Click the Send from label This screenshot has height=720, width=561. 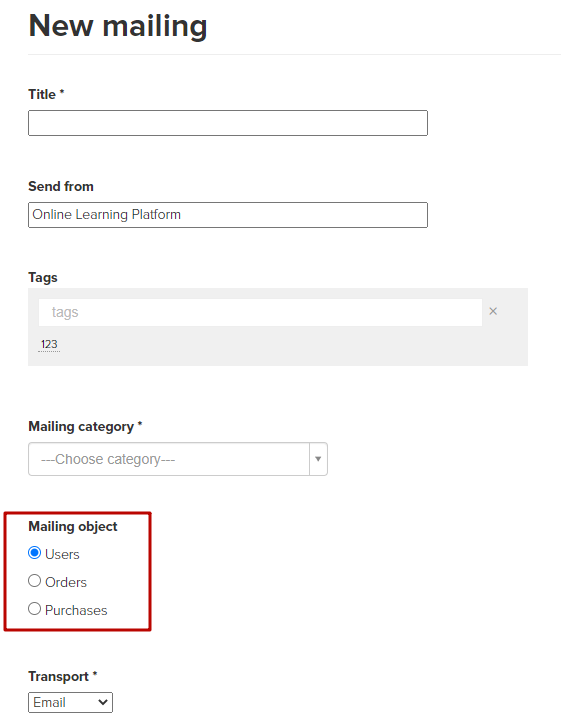pyautogui.click(x=61, y=186)
